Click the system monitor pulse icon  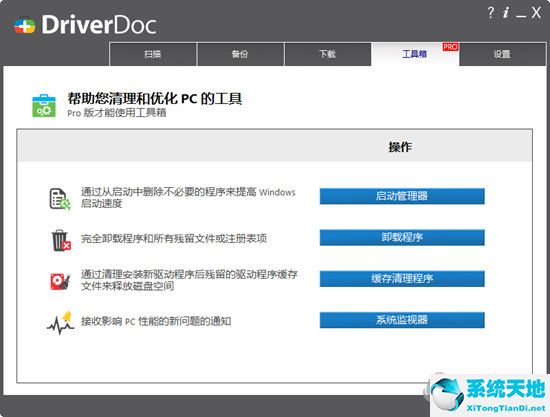point(60,323)
